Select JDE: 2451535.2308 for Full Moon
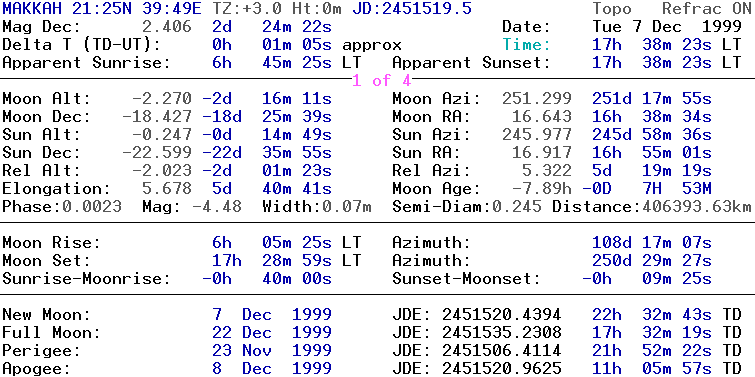The image size is (755, 377). tap(477, 332)
